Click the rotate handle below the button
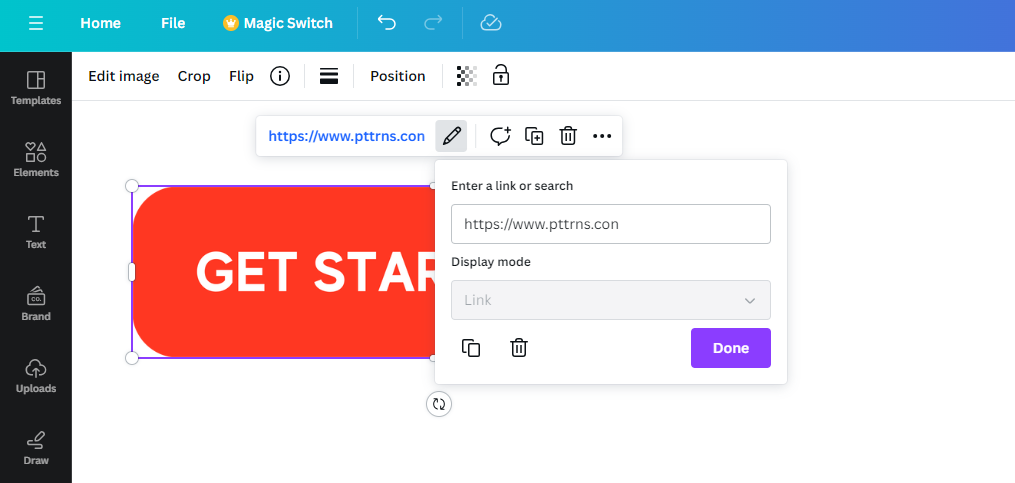 pos(439,404)
